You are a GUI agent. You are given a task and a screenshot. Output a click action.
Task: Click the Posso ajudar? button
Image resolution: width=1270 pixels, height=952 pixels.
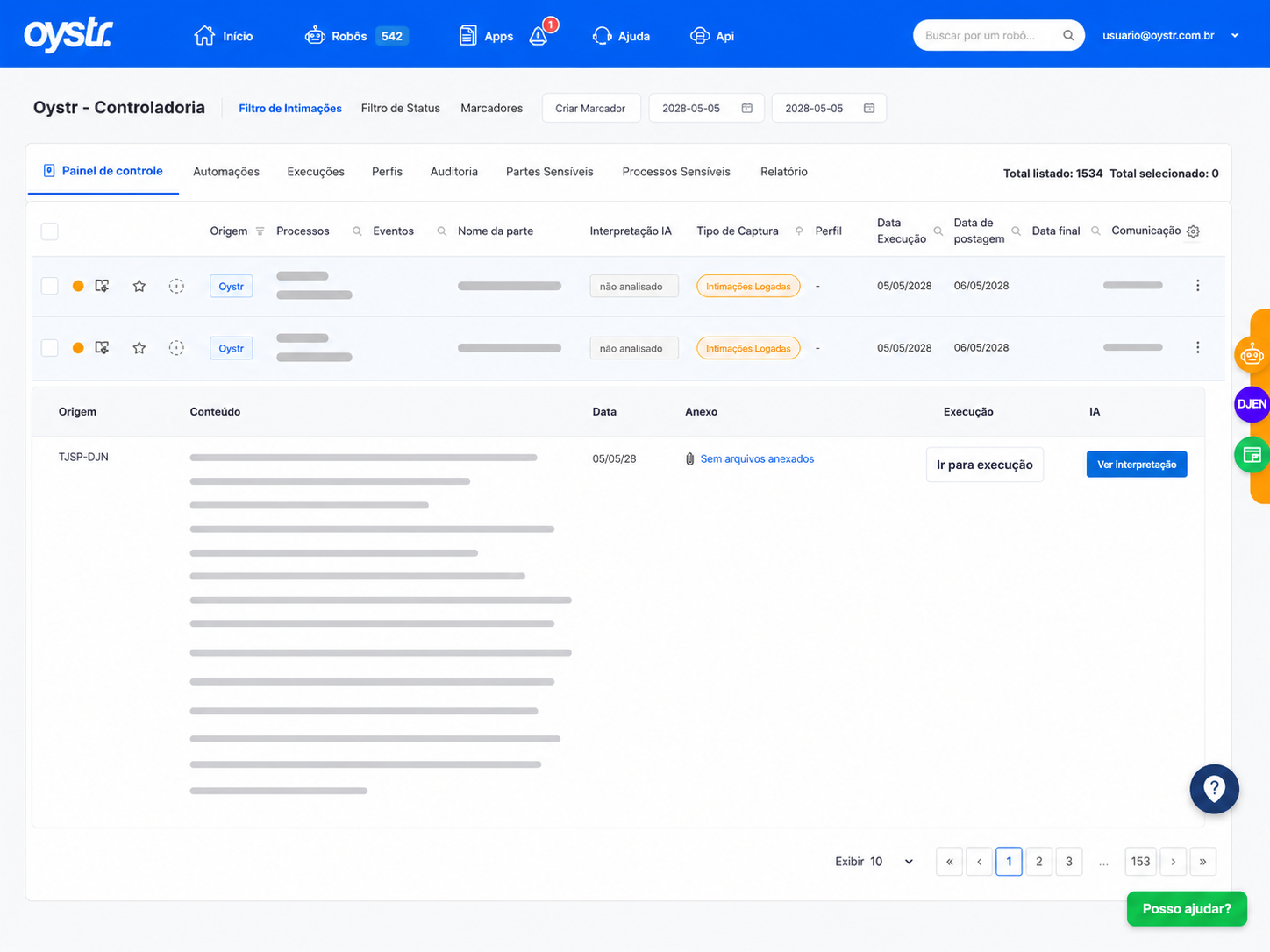click(x=1187, y=909)
